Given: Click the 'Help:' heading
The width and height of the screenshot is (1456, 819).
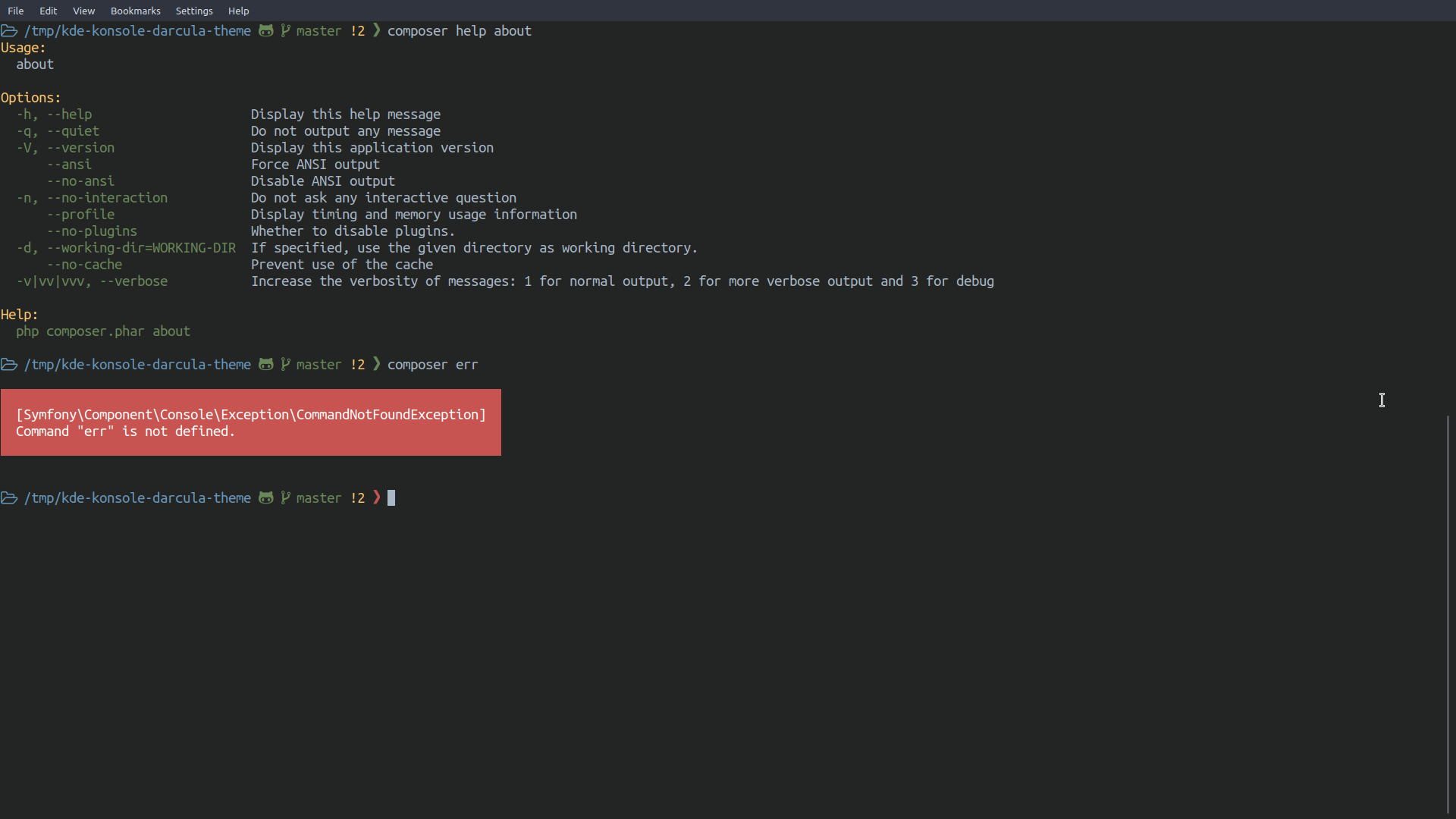Looking at the screenshot, I should click(20, 315).
